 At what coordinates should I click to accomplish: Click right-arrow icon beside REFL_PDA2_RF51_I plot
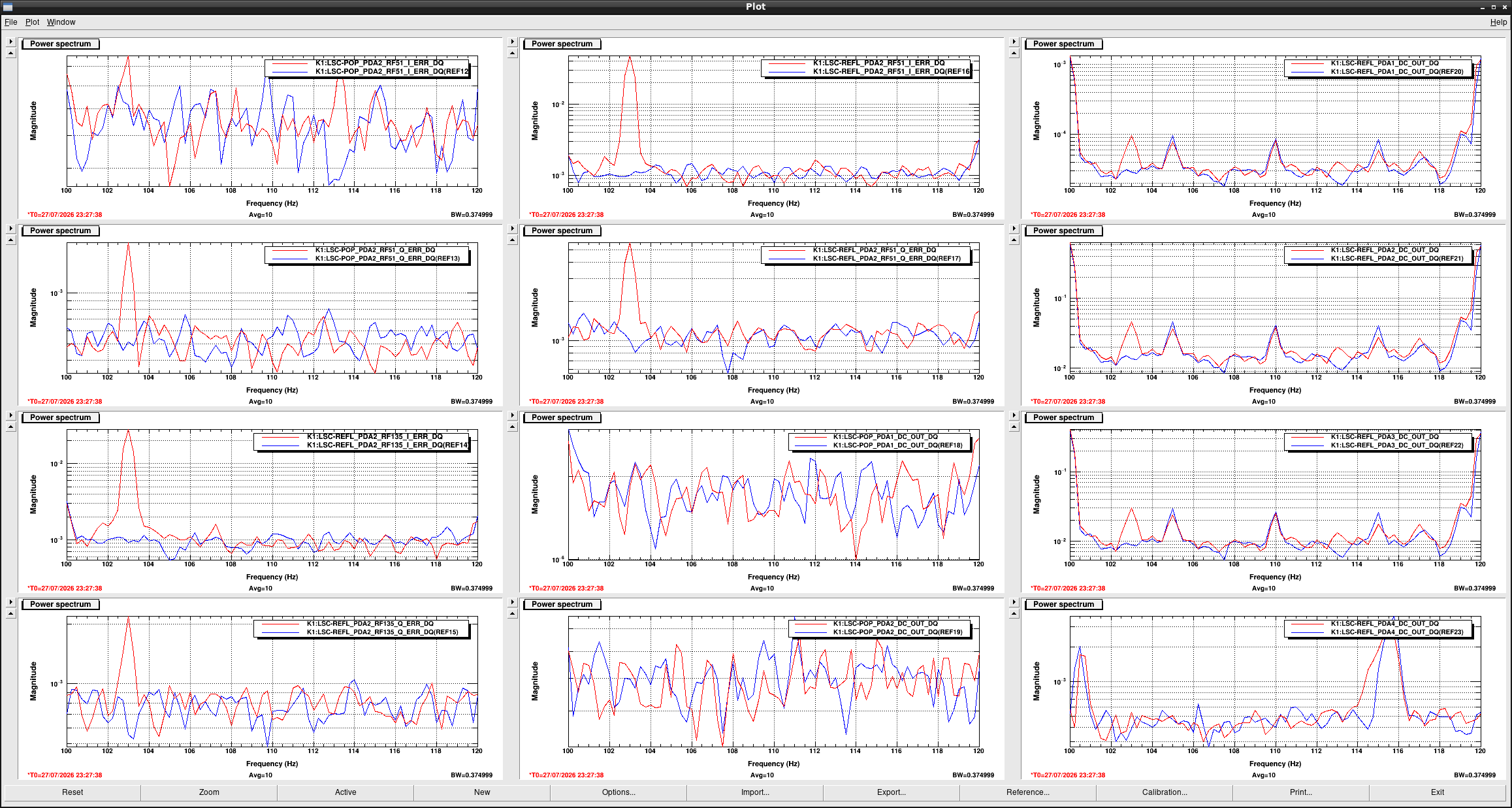512,42
